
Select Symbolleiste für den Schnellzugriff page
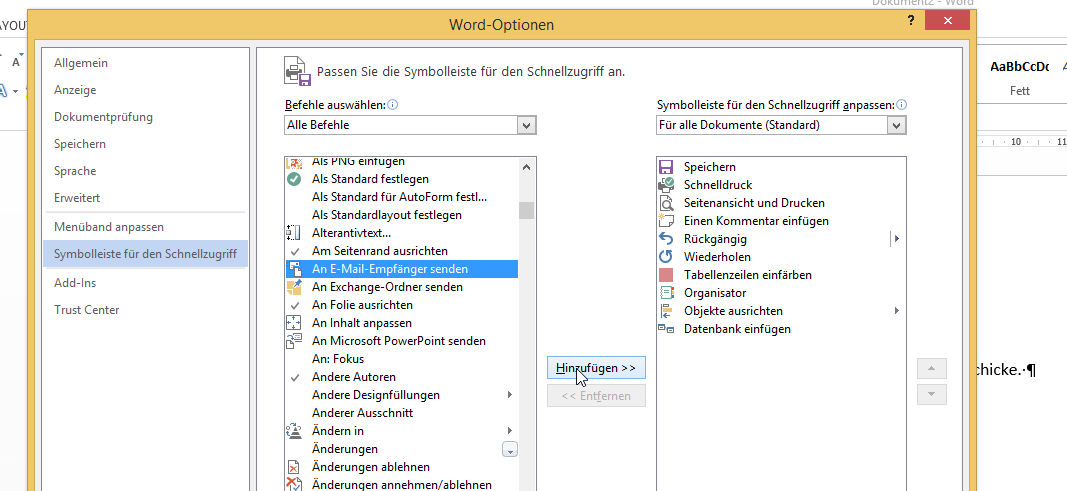coord(146,254)
